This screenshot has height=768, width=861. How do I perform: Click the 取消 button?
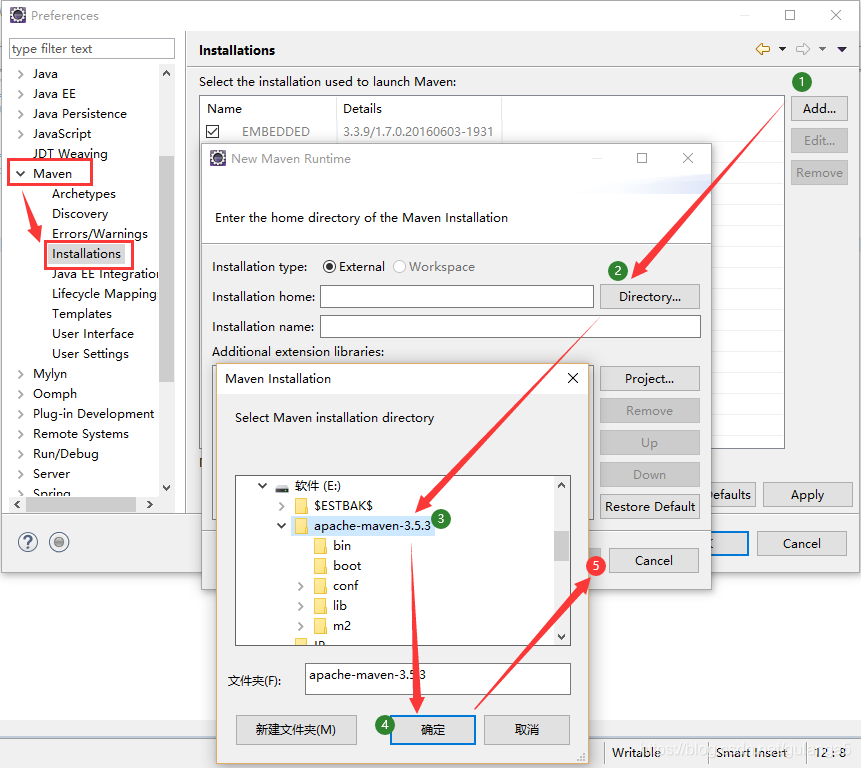[527, 730]
